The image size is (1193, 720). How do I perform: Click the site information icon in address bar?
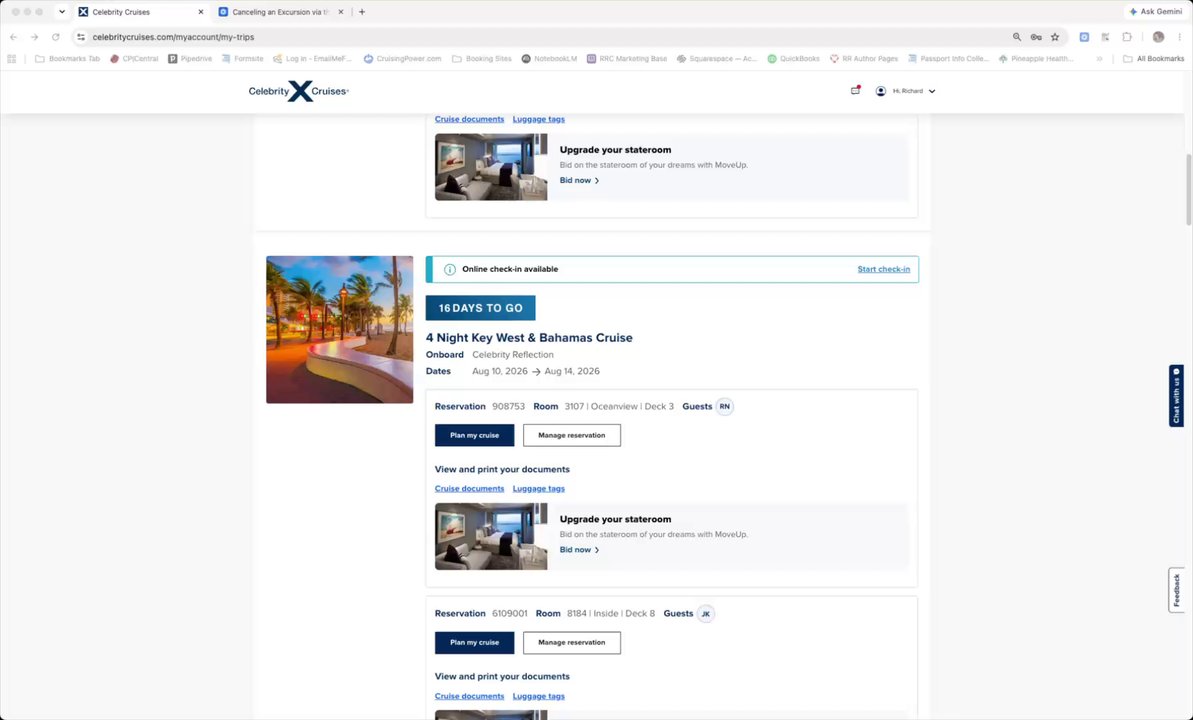coord(81,37)
